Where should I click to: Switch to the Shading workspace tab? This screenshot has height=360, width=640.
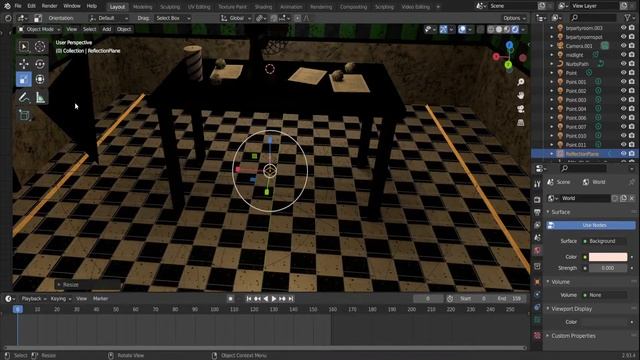[x=263, y=7]
